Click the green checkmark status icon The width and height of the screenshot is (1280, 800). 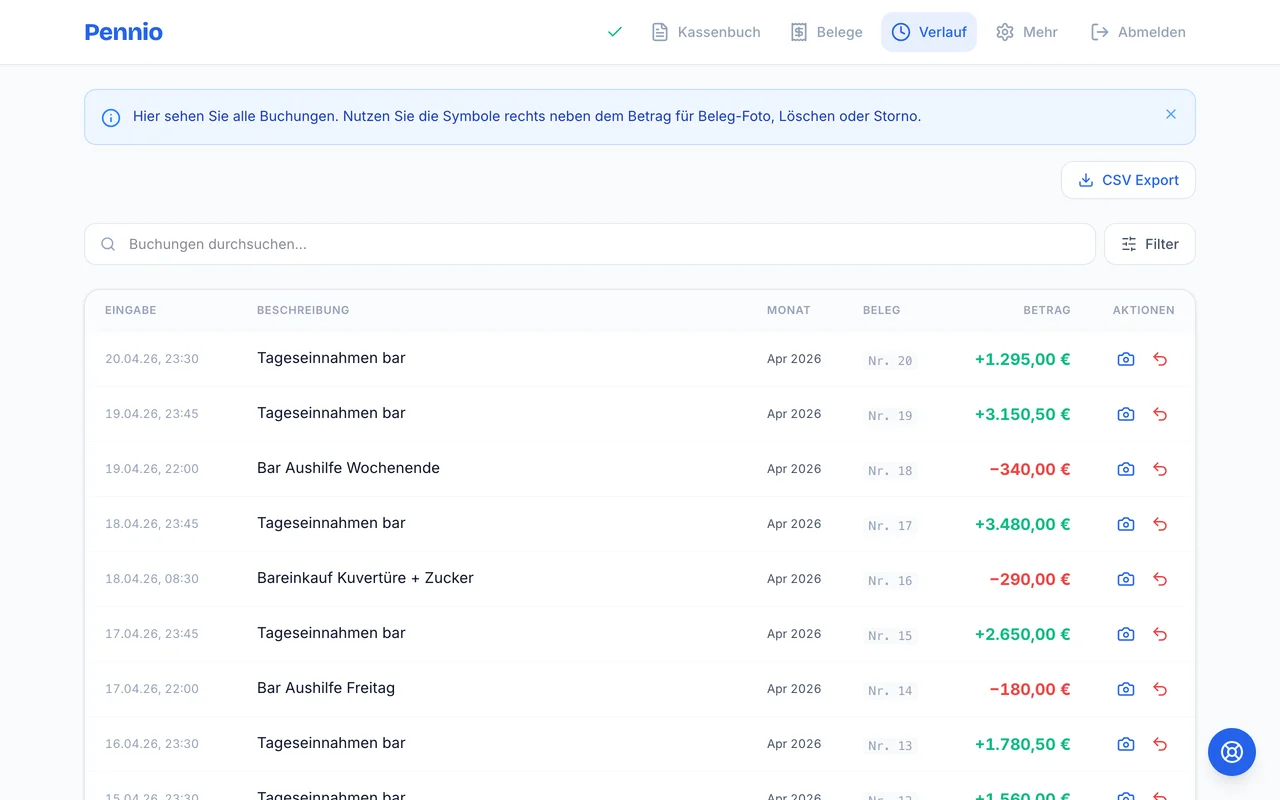615,32
